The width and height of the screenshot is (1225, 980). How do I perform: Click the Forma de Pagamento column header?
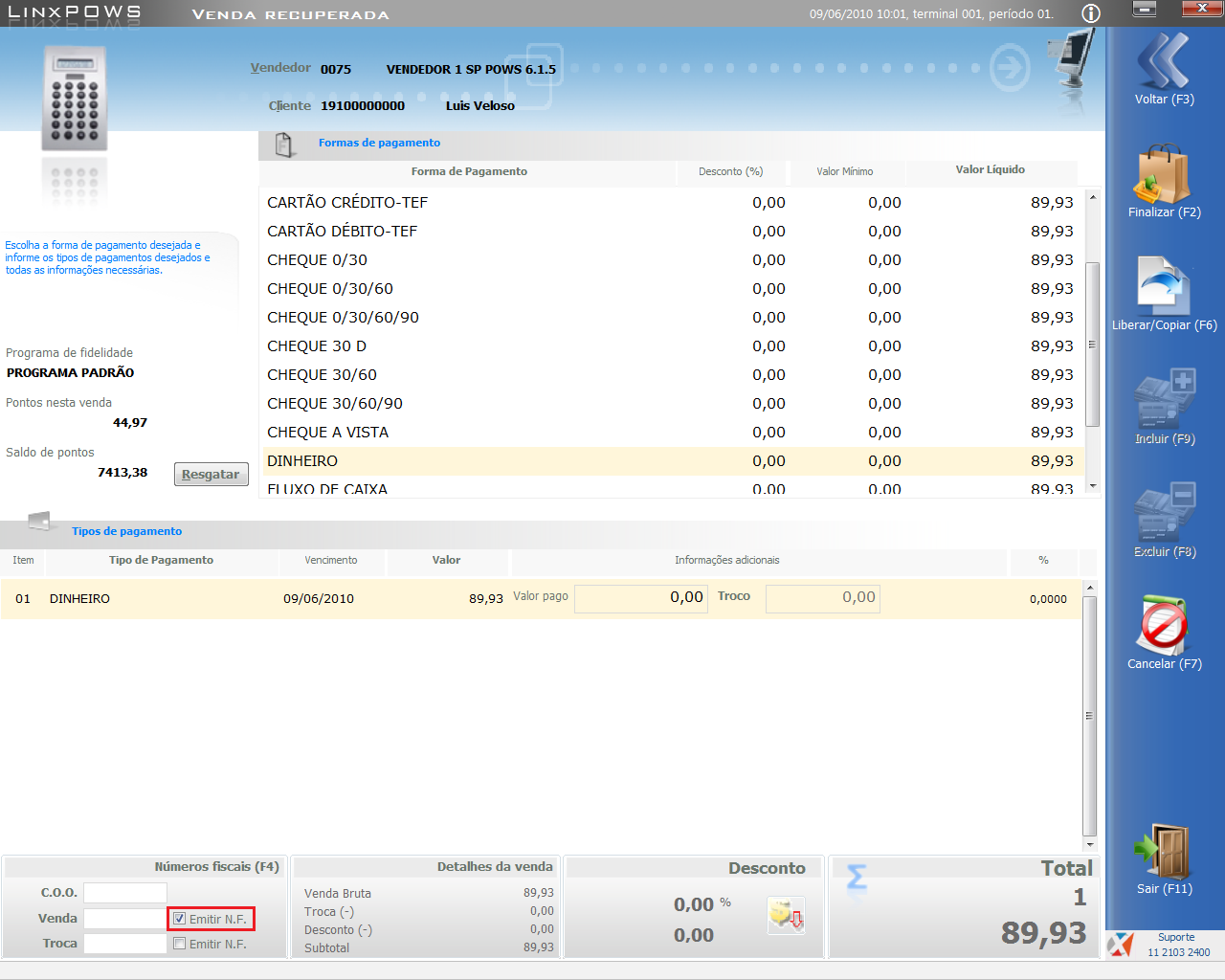tap(469, 171)
